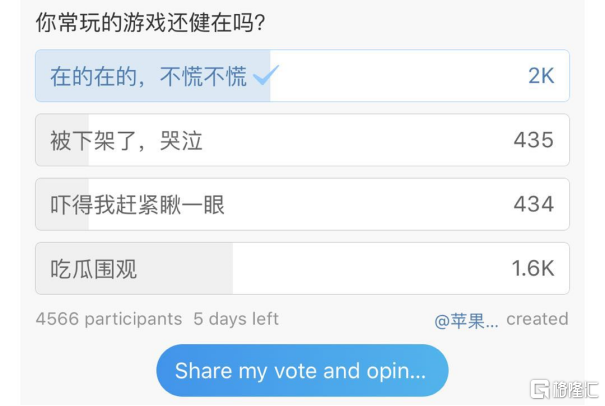The image size is (605, 406).
Task: Click the 435 vote count
Action: click(534, 140)
